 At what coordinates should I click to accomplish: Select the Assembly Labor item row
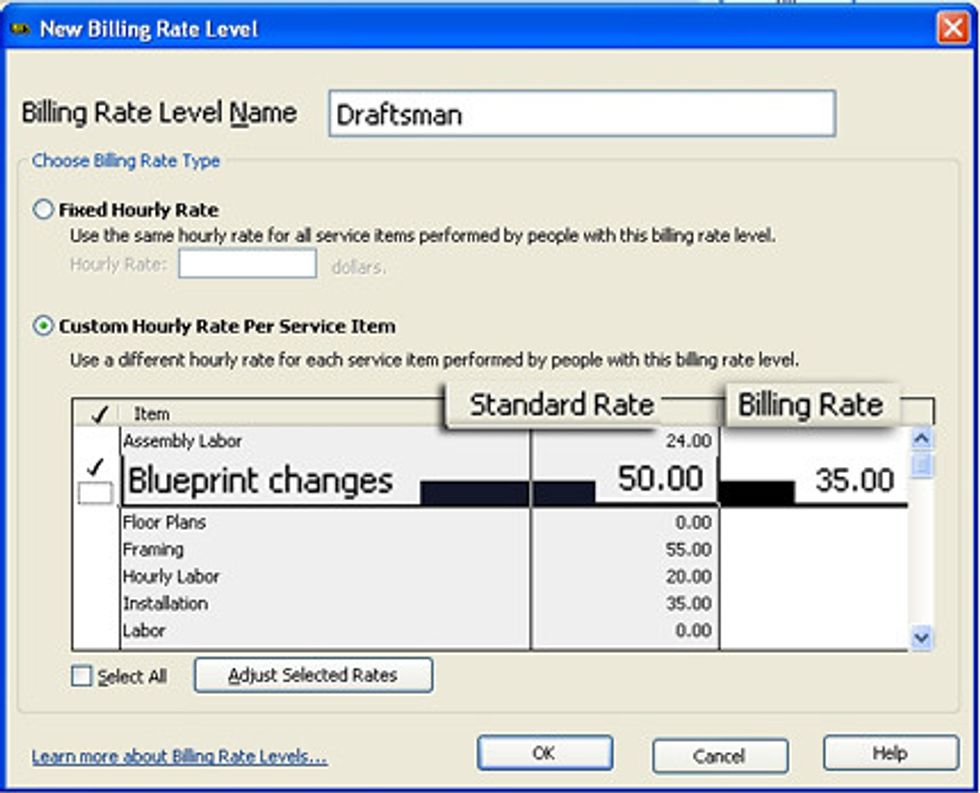(x=182, y=441)
